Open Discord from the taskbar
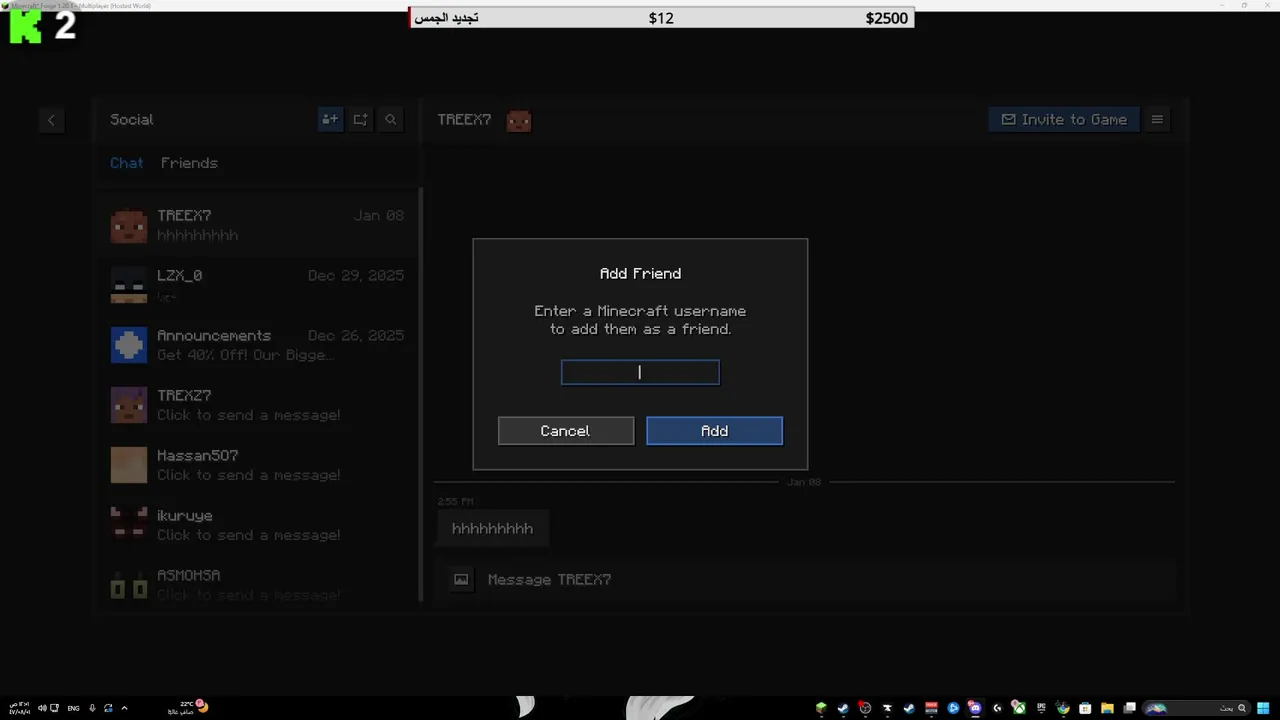Screen dimensions: 1280x720 (975, 708)
